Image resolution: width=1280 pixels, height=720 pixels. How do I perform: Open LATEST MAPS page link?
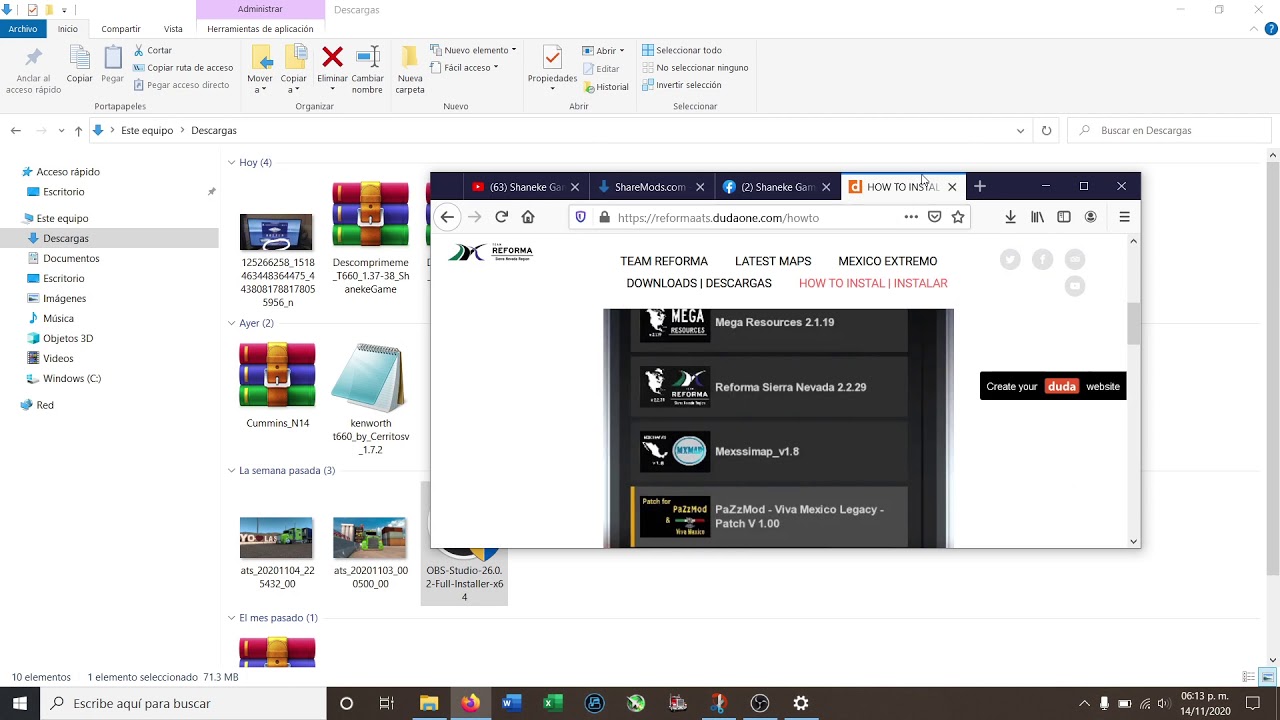pos(773,261)
